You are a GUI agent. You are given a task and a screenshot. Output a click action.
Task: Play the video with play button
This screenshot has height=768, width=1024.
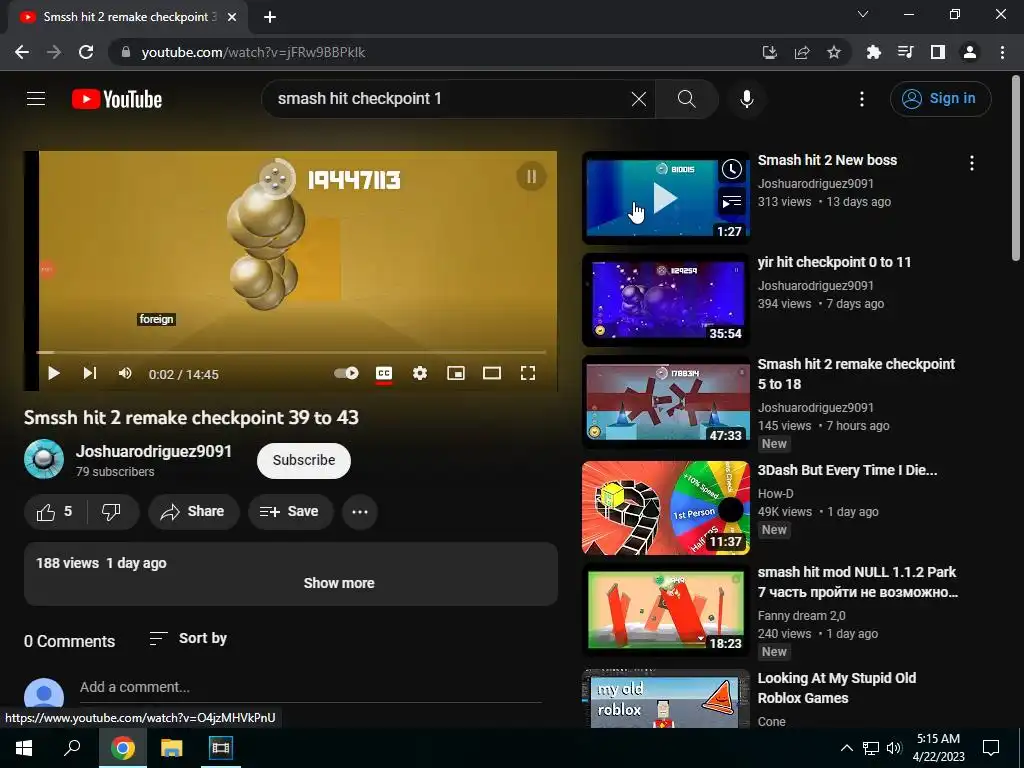point(54,373)
